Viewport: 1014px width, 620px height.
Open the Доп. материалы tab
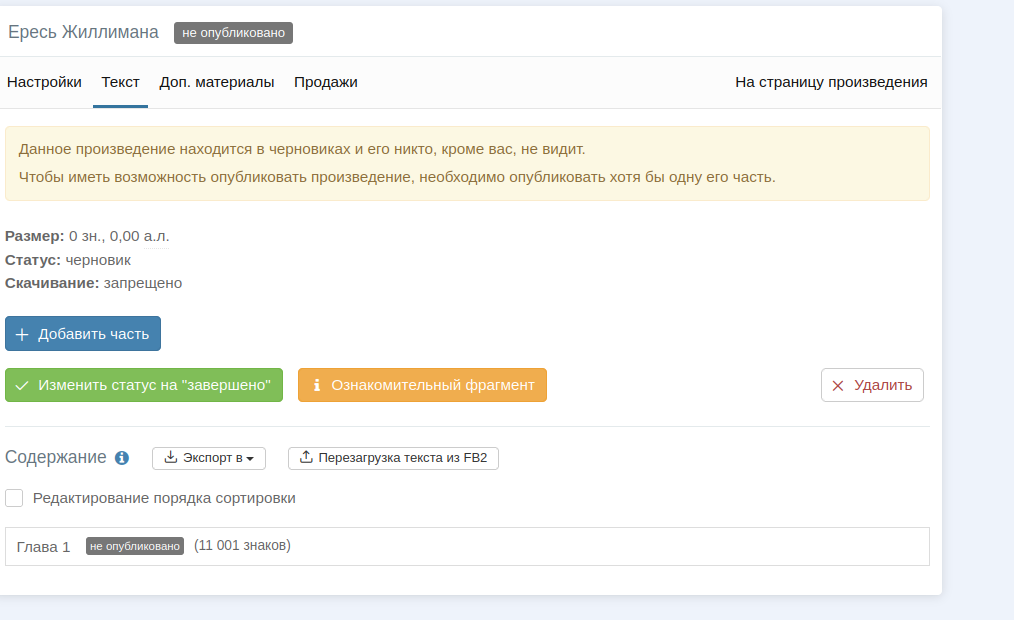tap(217, 82)
